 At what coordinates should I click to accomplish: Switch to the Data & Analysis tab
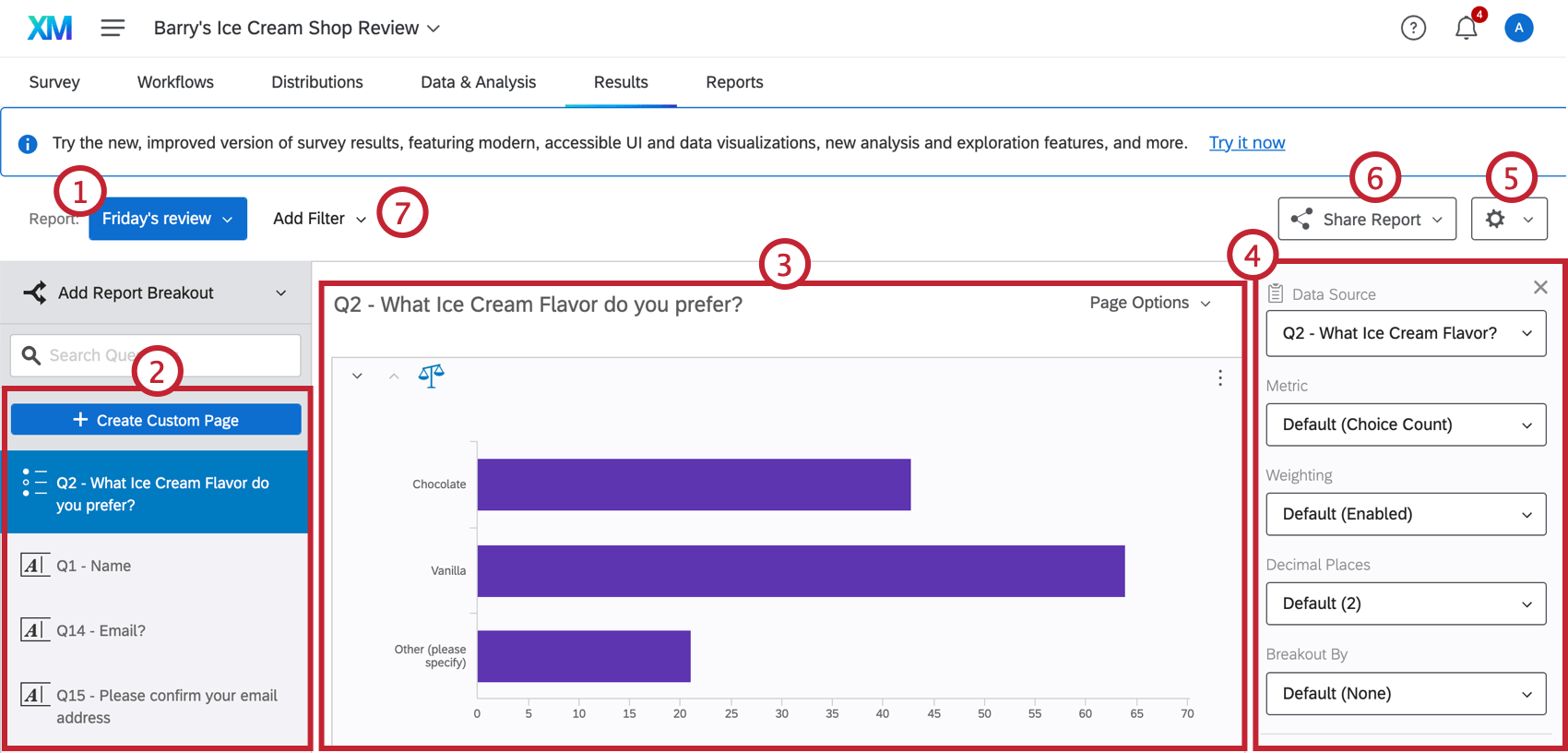[478, 82]
